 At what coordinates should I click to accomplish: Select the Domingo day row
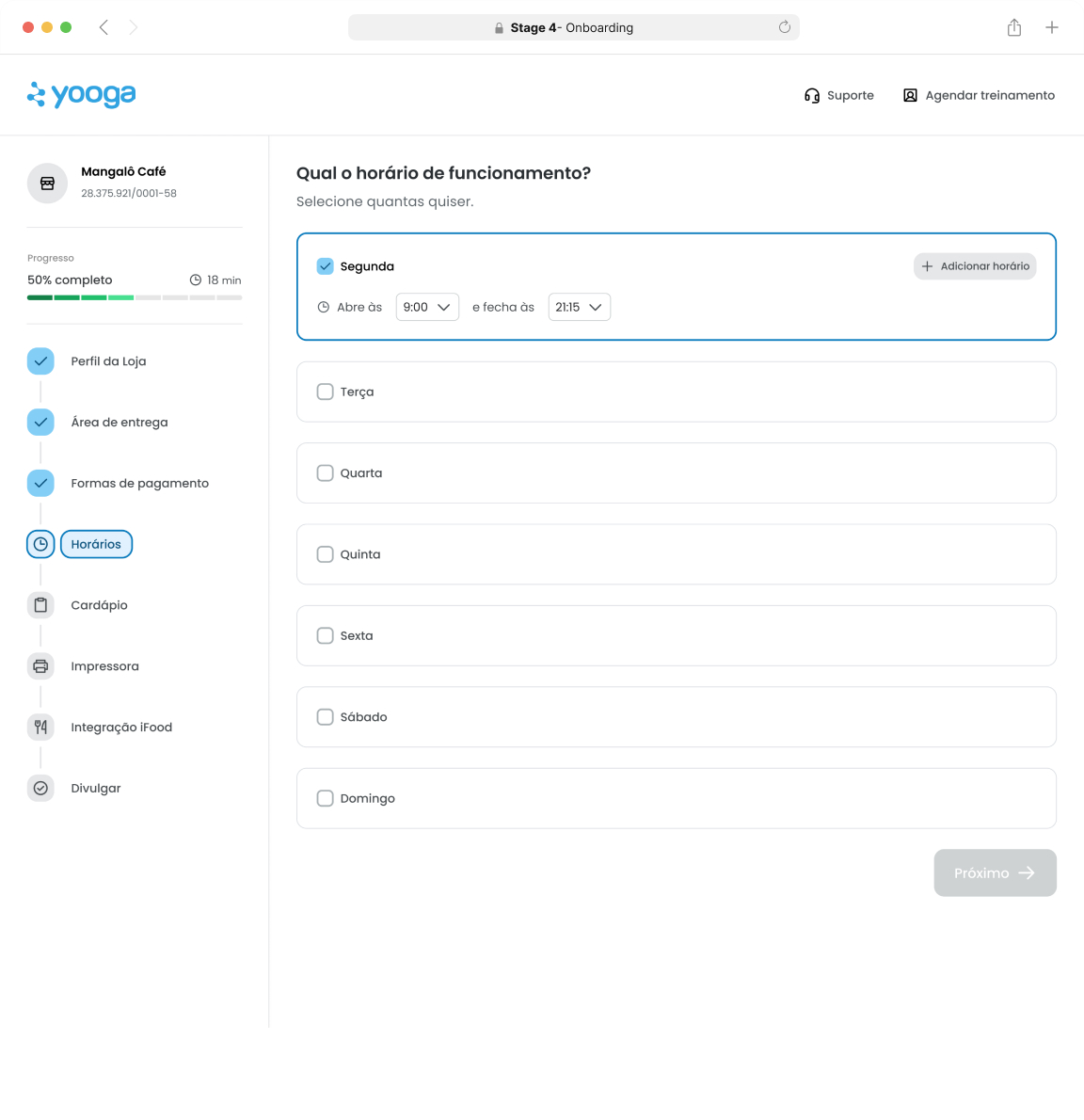tap(676, 798)
